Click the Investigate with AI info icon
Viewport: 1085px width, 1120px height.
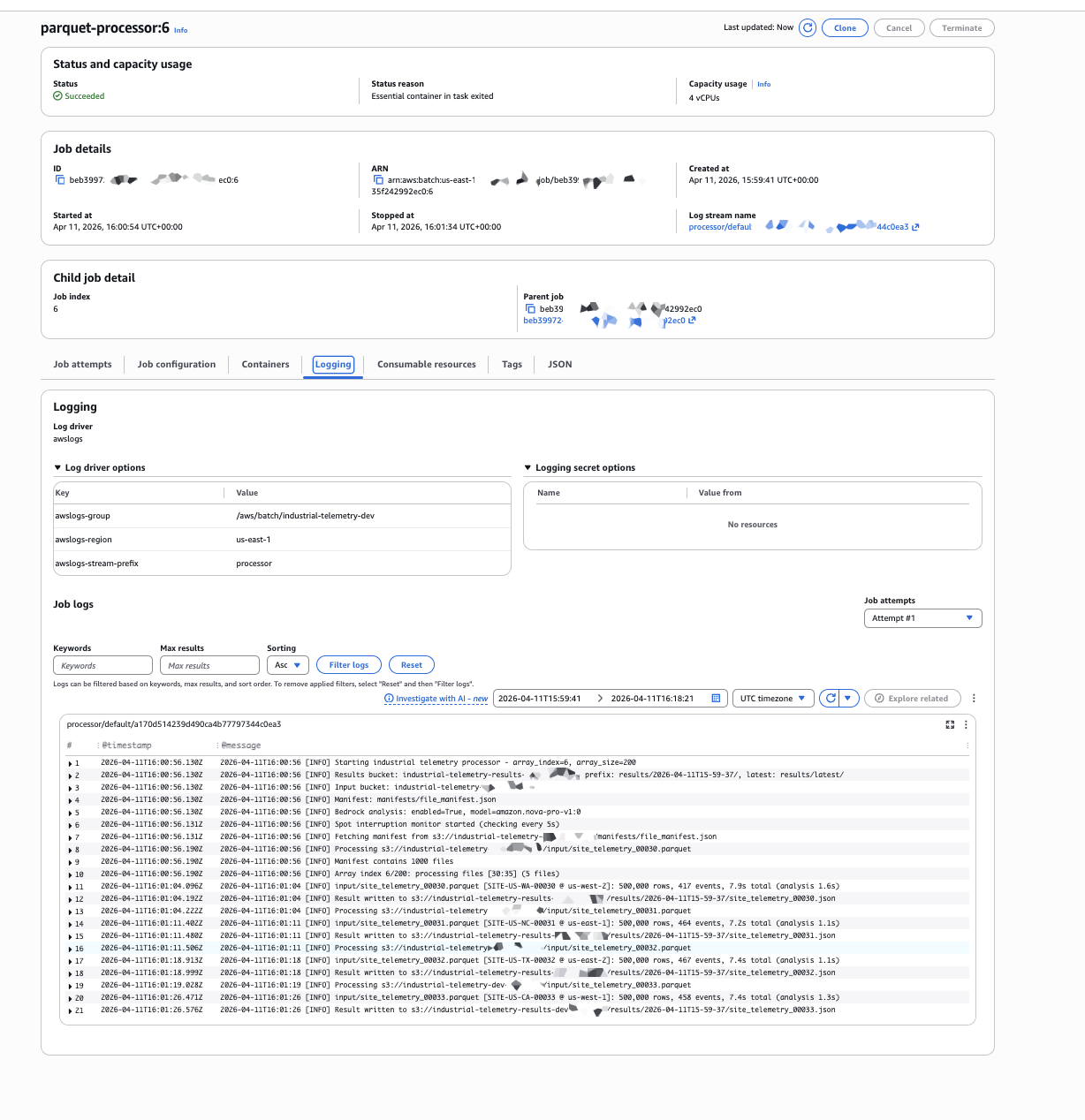pos(389,699)
